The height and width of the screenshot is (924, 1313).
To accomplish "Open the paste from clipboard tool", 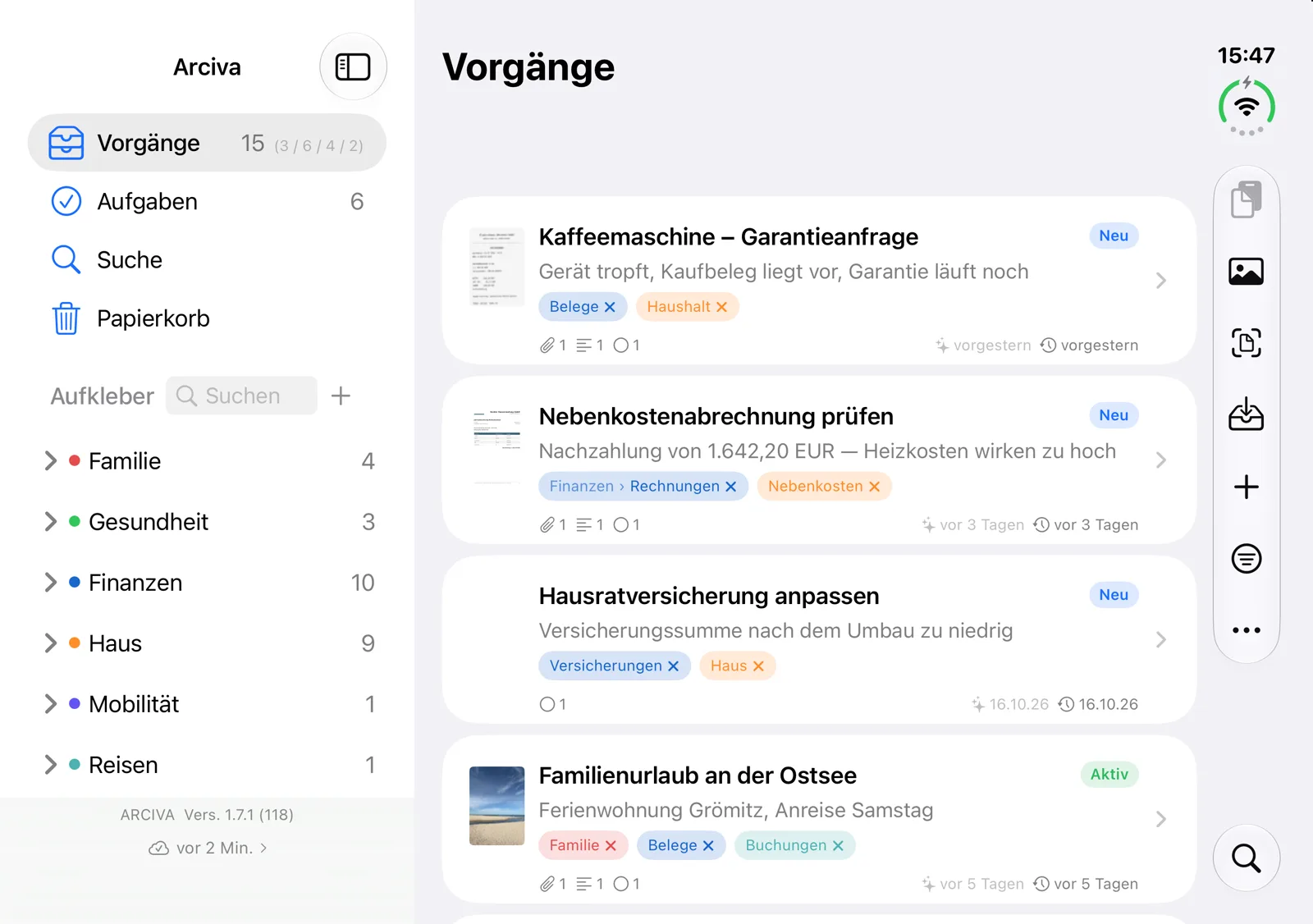I will click(1247, 199).
